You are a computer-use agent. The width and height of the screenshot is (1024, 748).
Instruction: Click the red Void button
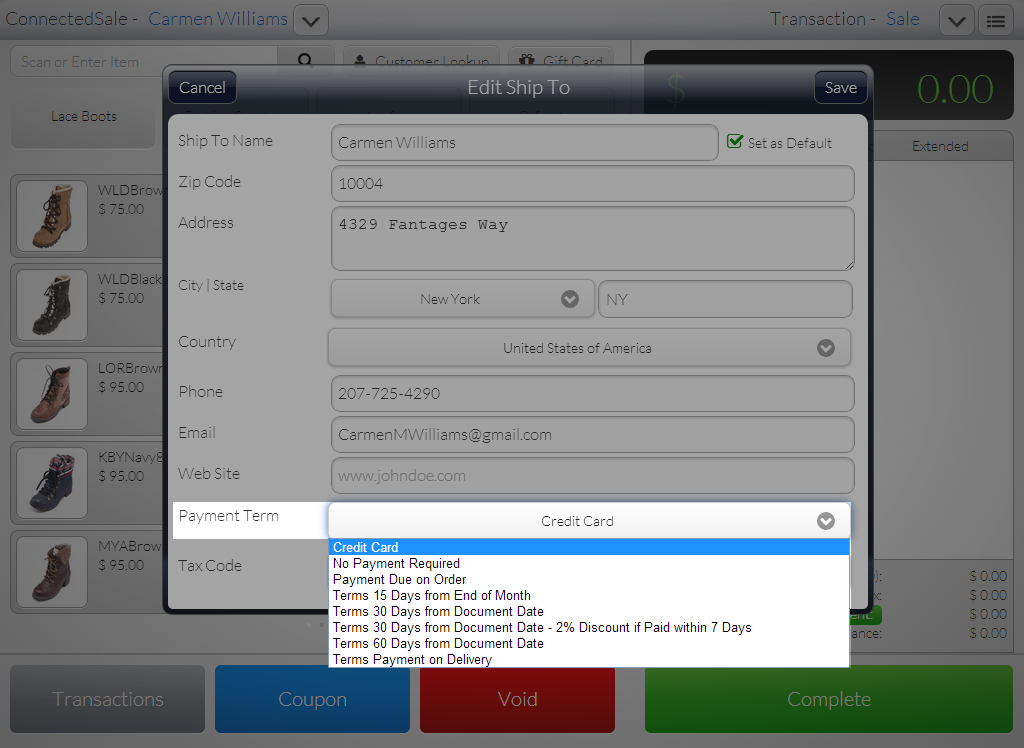click(x=517, y=699)
